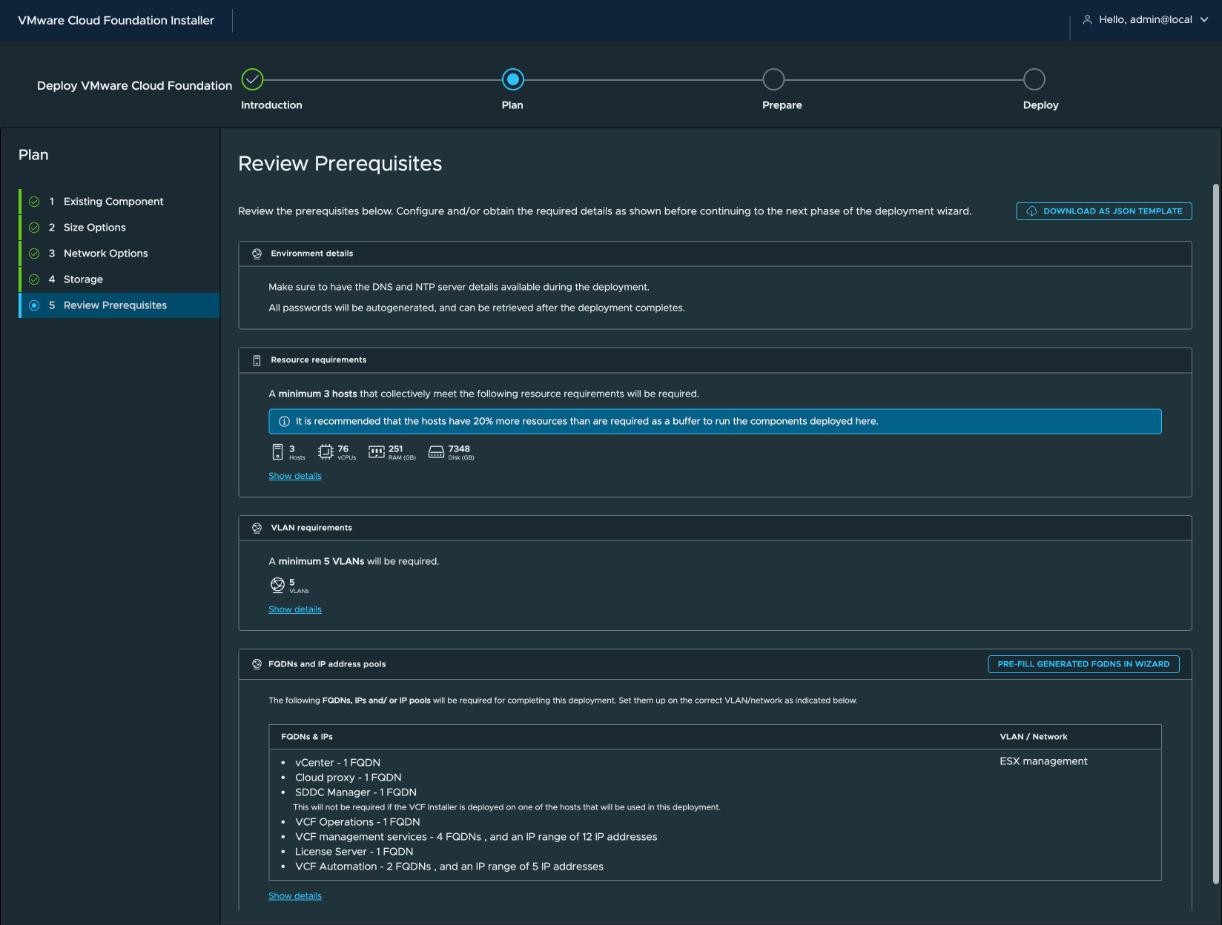
Task: Click the VCF Operations - 1 FQDN list item
Action: [358, 822]
